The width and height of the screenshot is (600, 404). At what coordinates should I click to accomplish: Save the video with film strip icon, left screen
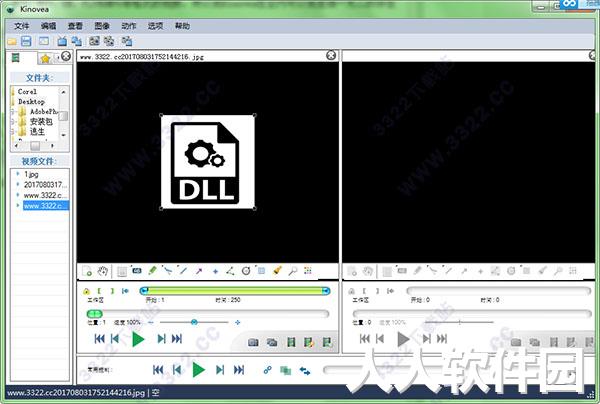[291, 342]
